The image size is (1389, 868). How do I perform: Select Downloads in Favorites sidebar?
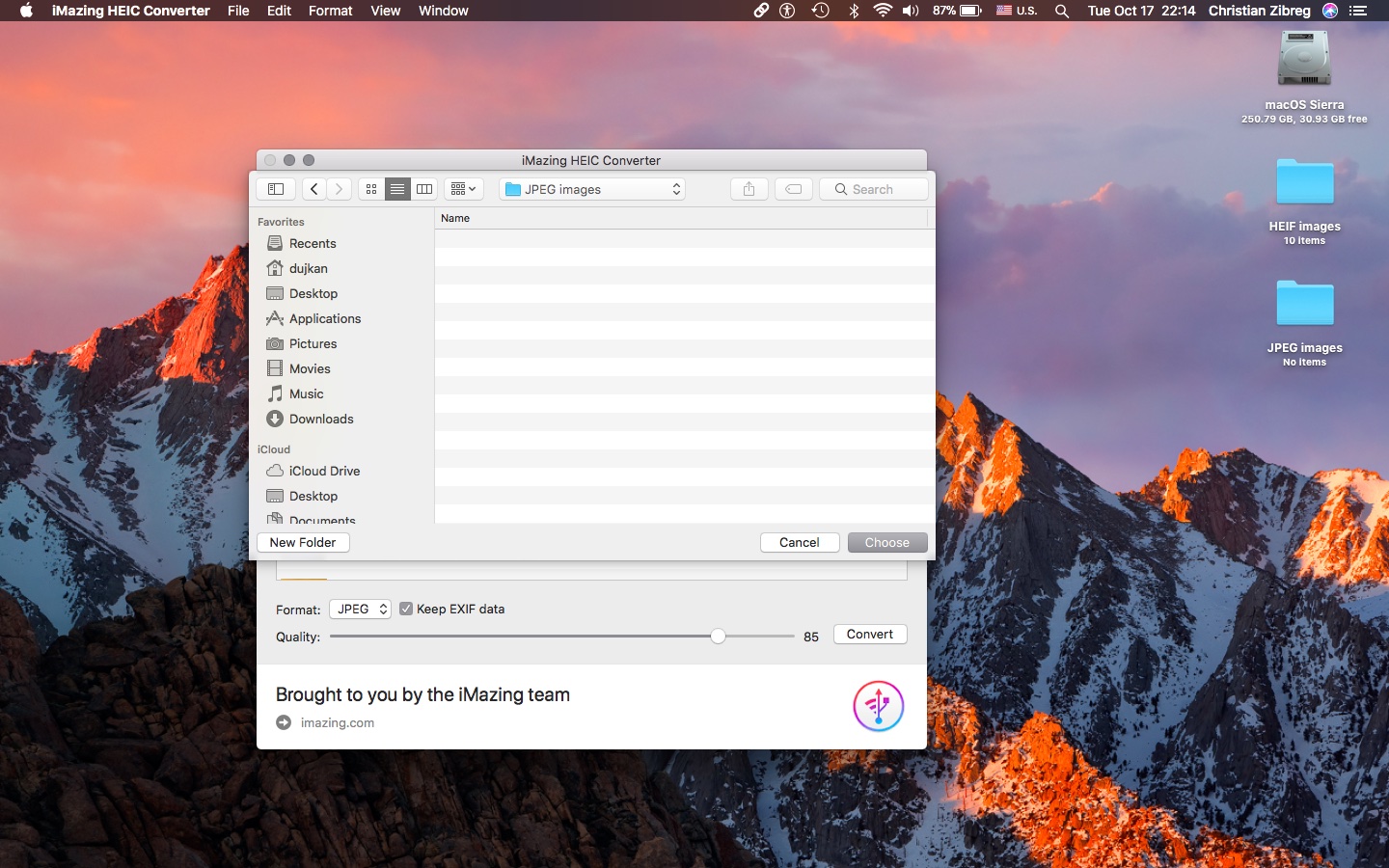click(321, 419)
